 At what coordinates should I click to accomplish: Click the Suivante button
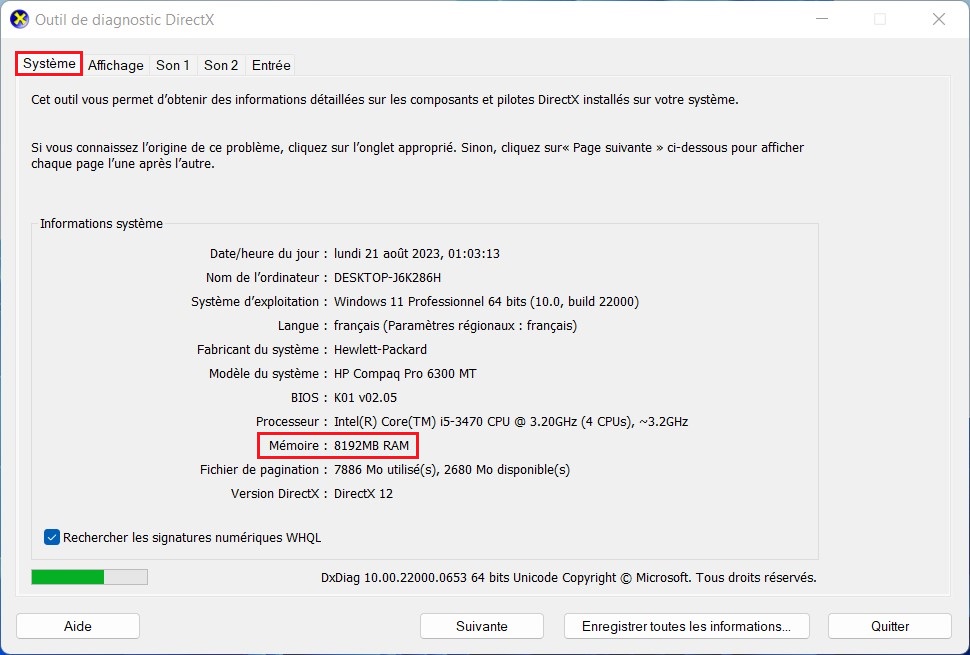click(x=482, y=626)
